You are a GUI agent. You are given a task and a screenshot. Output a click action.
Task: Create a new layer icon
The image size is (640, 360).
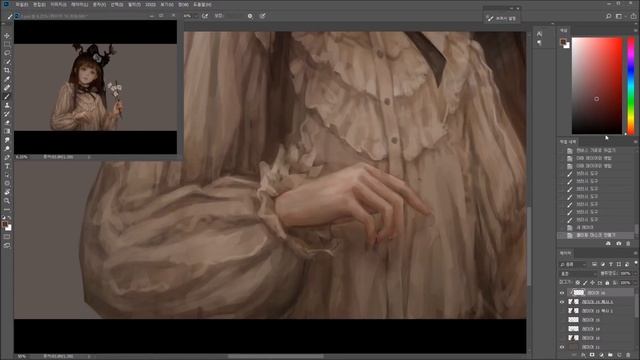click(x=619, y=356)
